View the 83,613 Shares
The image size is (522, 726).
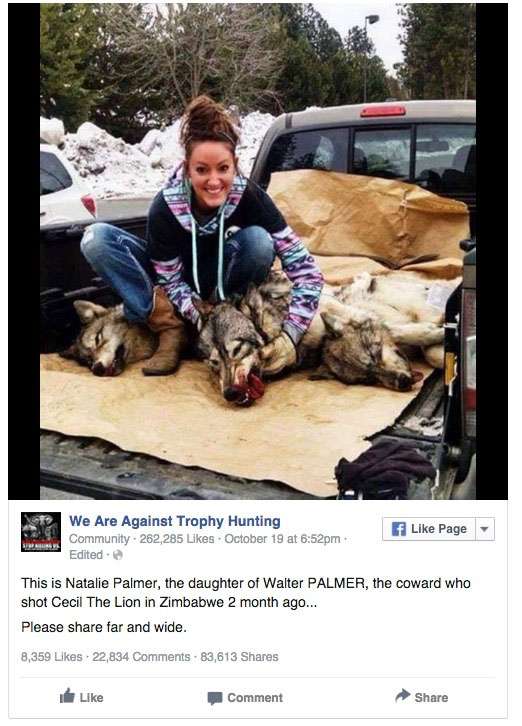pos(239,657)
